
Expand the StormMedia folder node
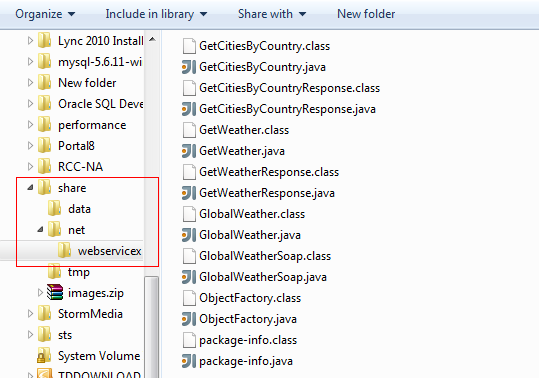[30, 313]
